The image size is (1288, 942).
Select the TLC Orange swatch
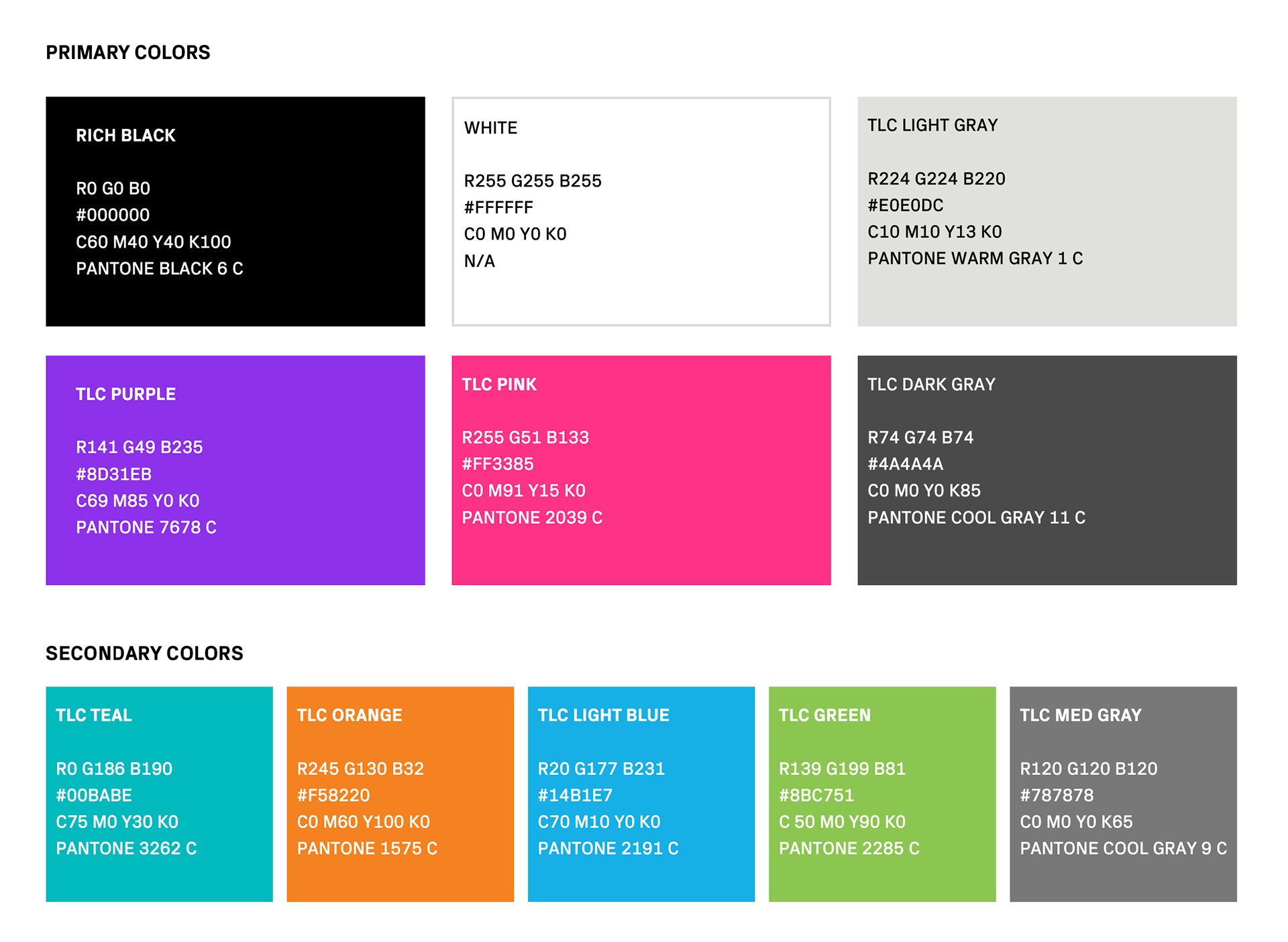pyautogui.click(x=400, y=794)
